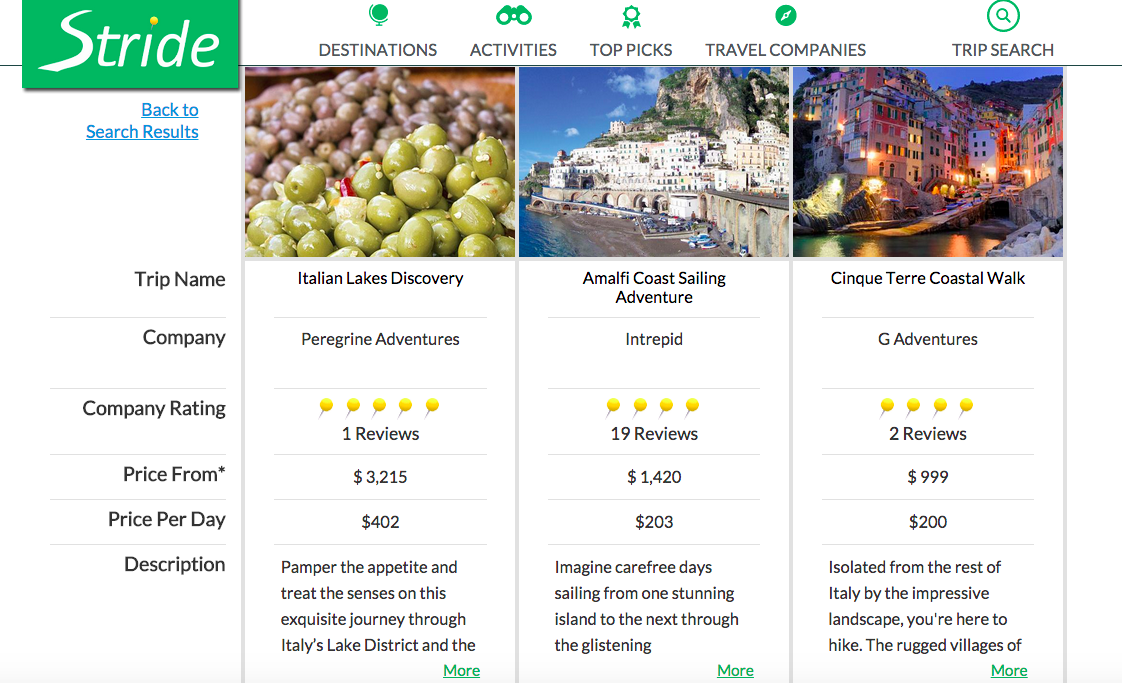Click the 19 Reviews text
Screen dimensions: 1122x683
pos(654,434)
